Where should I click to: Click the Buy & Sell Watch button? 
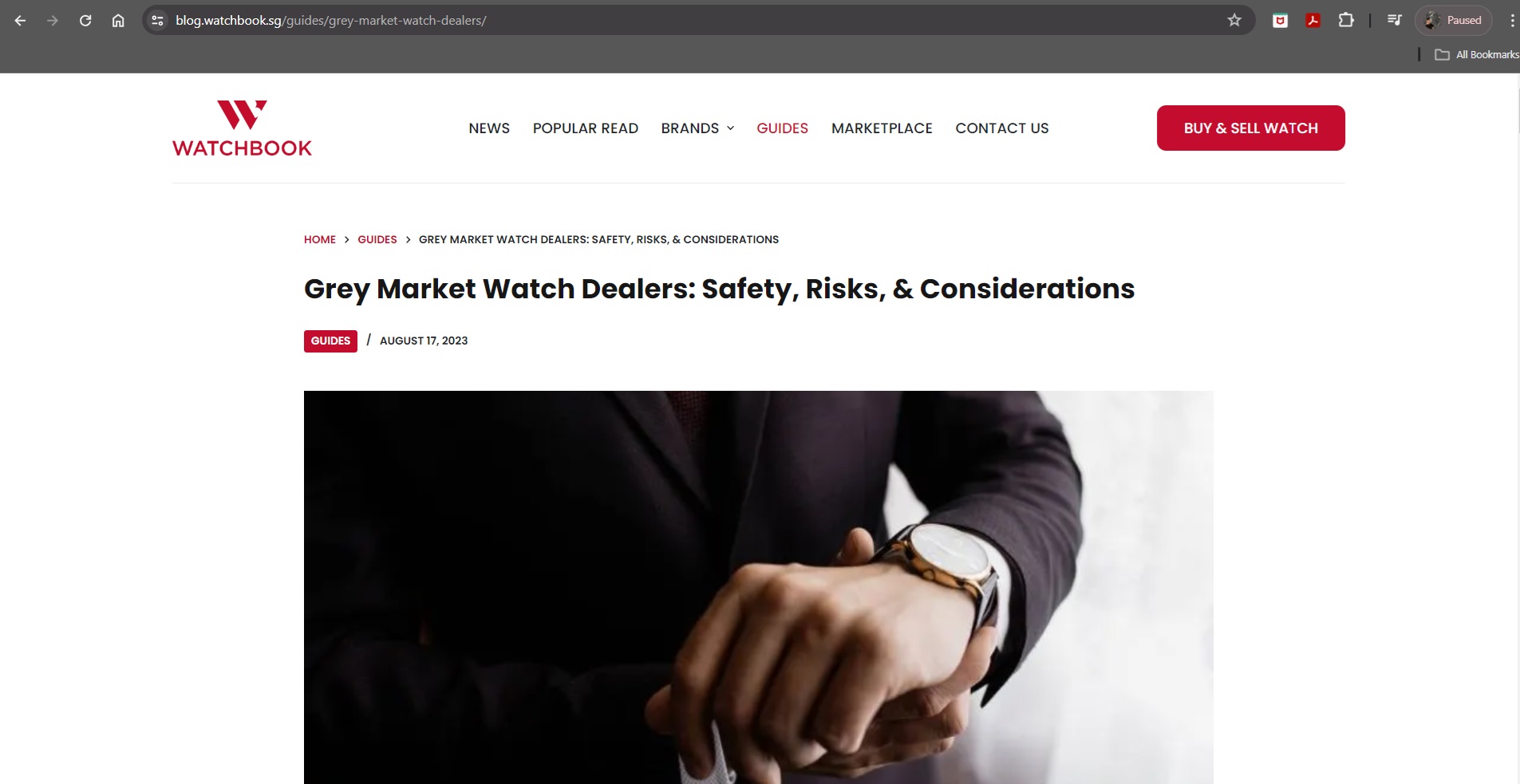(x=1250, y=128)
